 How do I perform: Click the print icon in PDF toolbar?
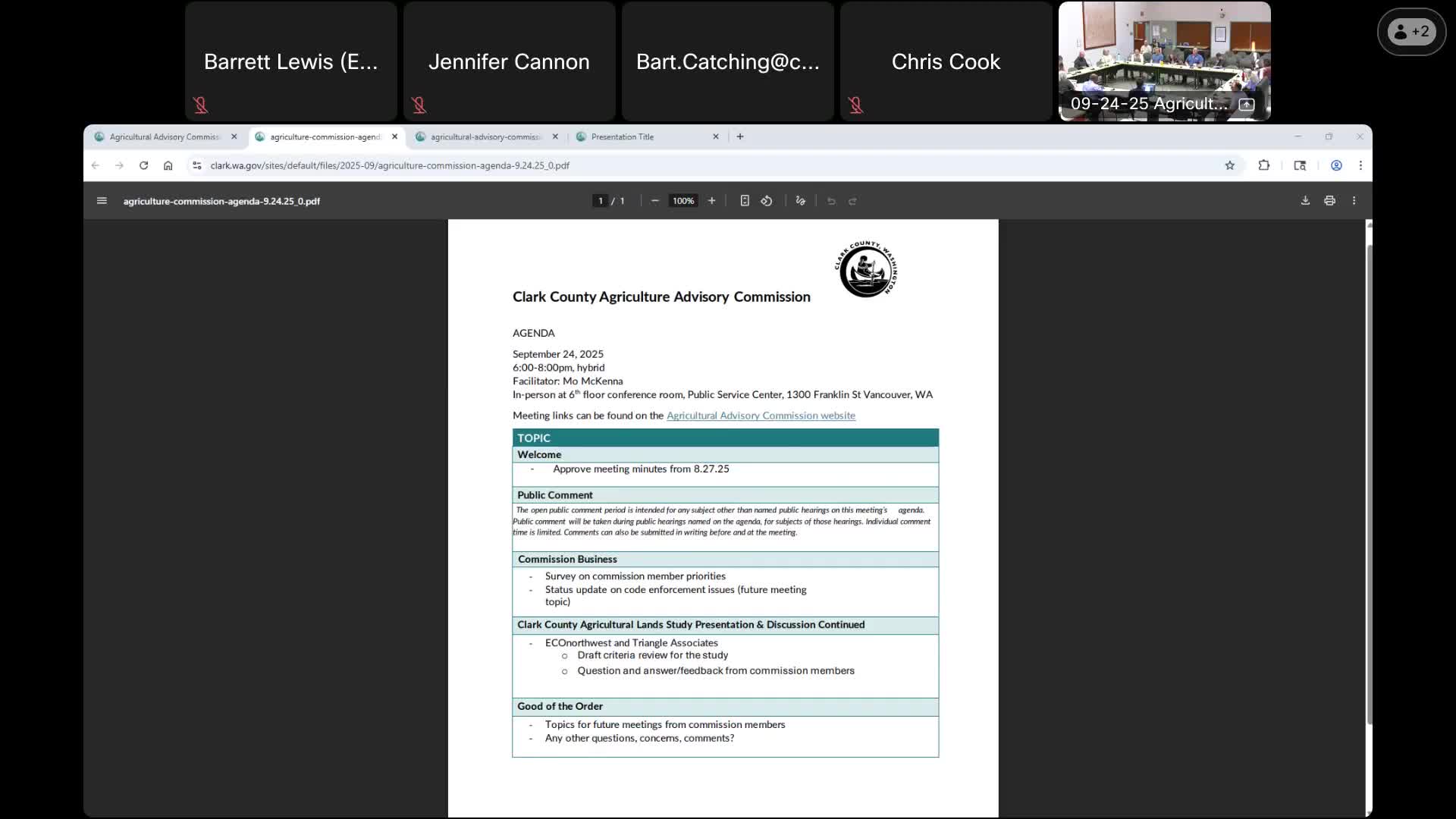coord(1329,201)
